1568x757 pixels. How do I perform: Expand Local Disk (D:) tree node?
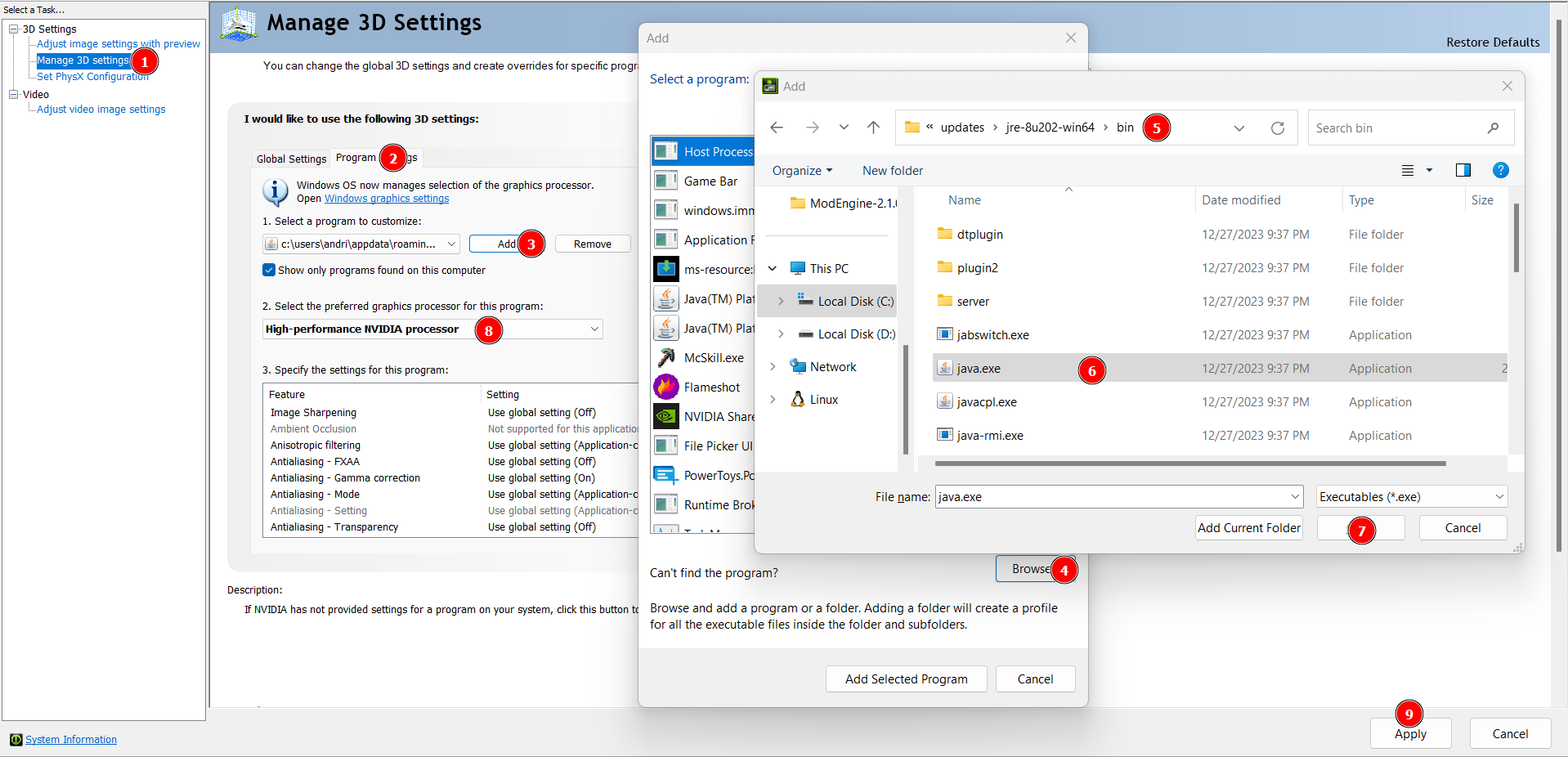[781, 334]
